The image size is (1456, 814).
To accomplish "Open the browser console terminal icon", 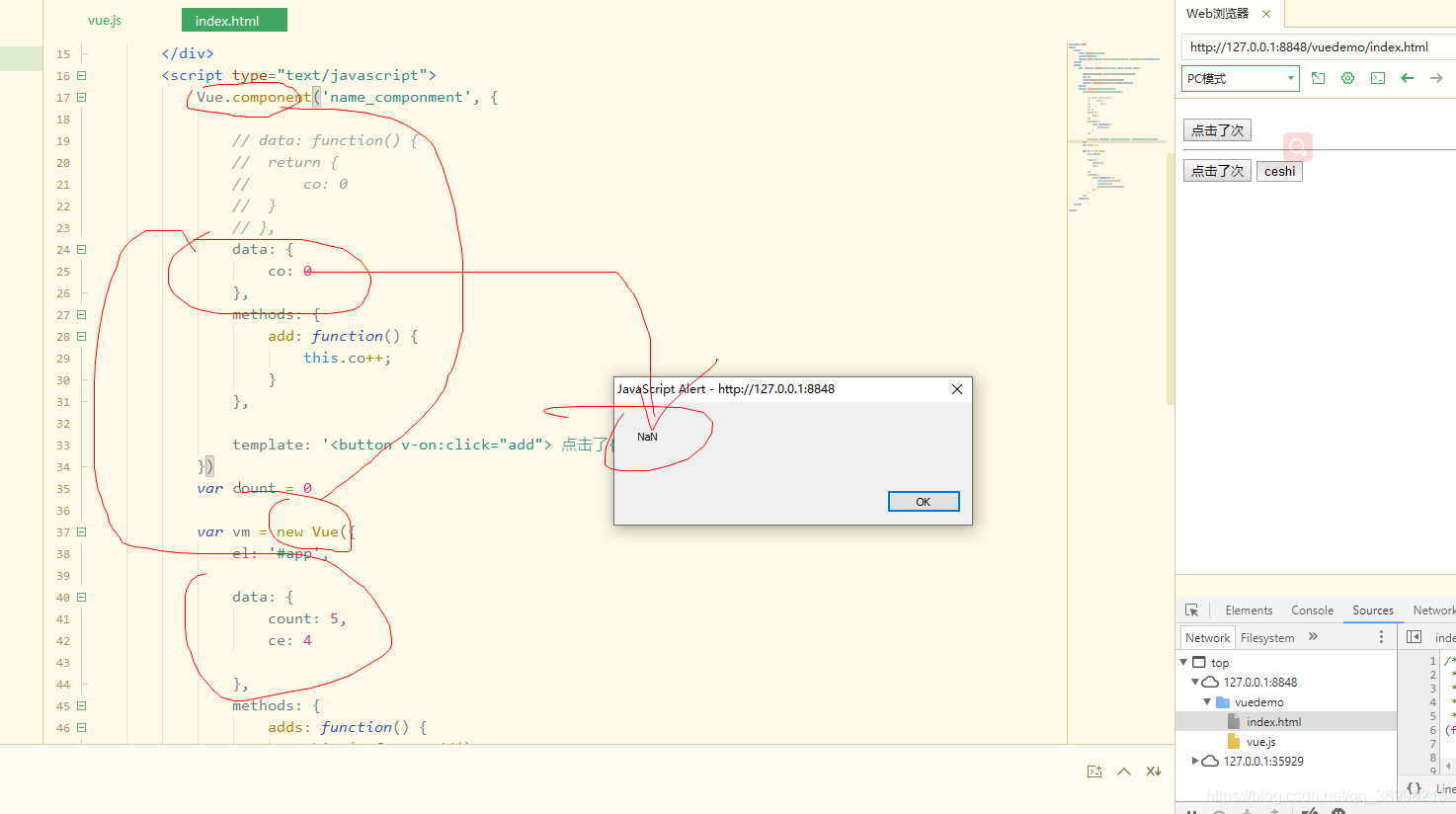I will (1378, 78).
